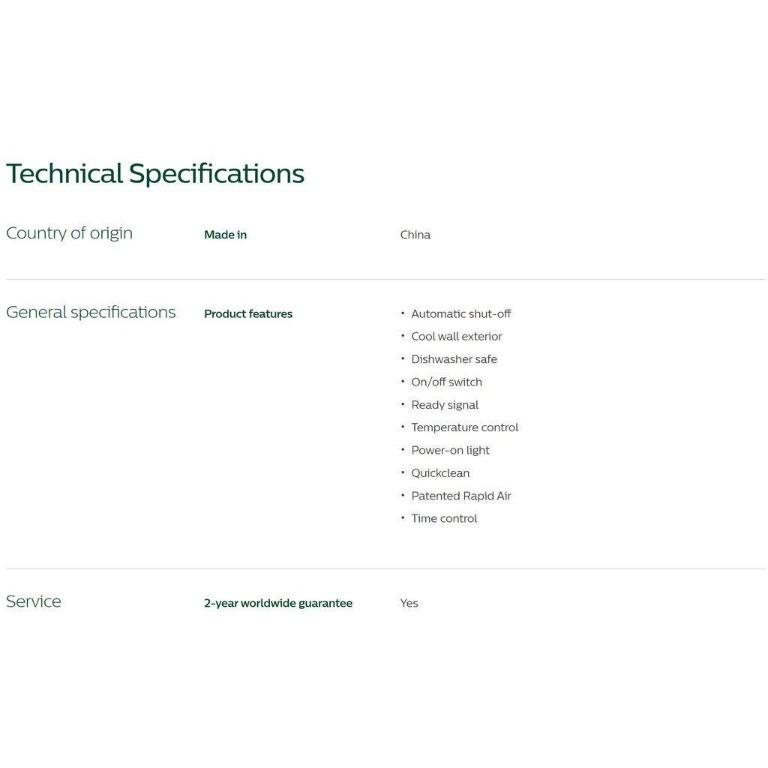Click the Power-on light feature

[450, 450]
